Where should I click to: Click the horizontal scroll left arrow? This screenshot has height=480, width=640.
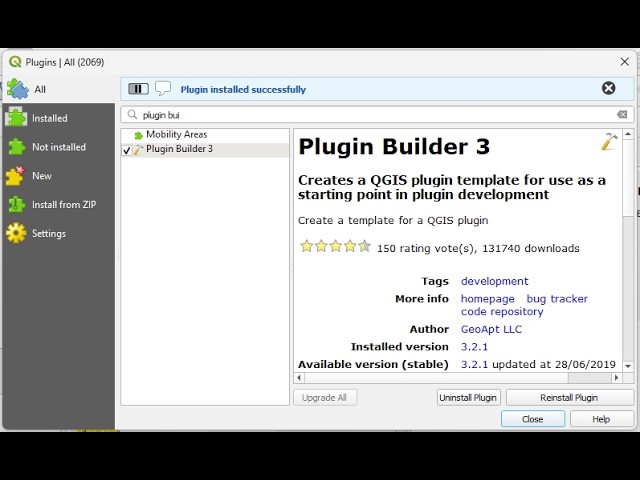click(x=299, y=378)
